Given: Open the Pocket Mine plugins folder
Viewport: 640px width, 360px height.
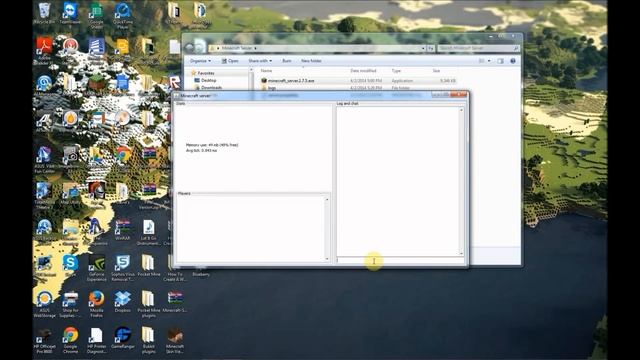Looking at the screenshot, I should point(149,304).
